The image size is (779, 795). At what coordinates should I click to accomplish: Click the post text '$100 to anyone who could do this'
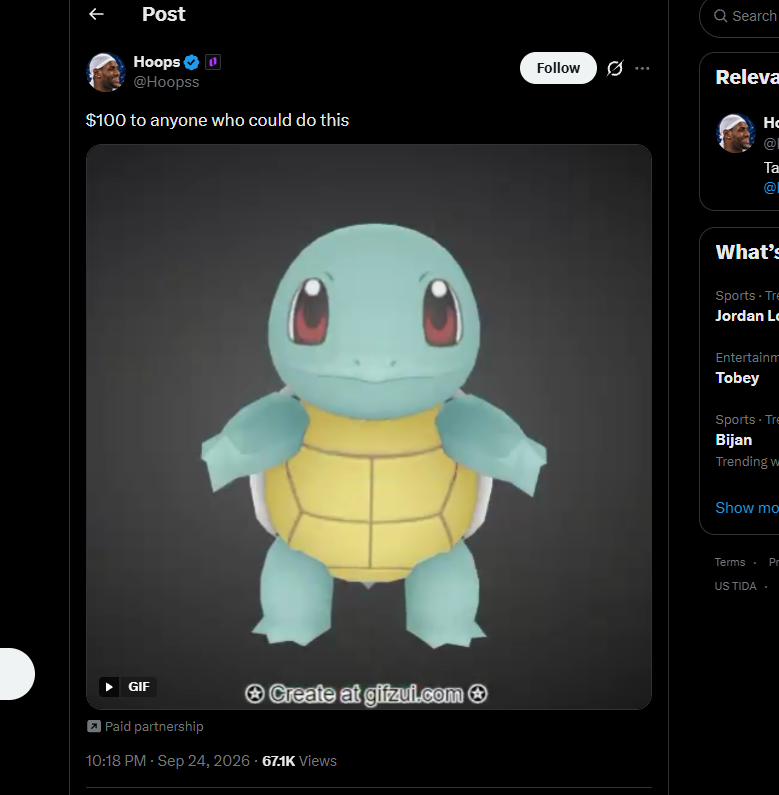pos(218,120)
